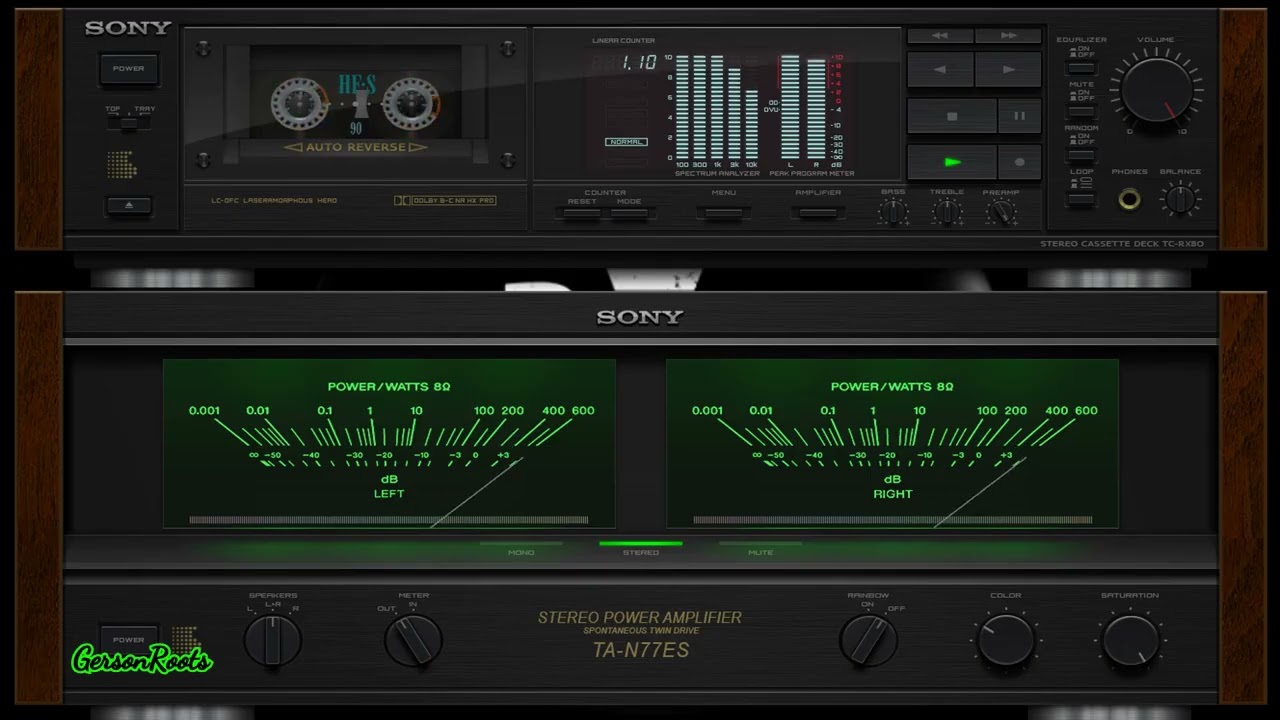Click the Counter Mode button
Image resolution: width=1280 pixels, height=720 pixels.
coord(629,213)
